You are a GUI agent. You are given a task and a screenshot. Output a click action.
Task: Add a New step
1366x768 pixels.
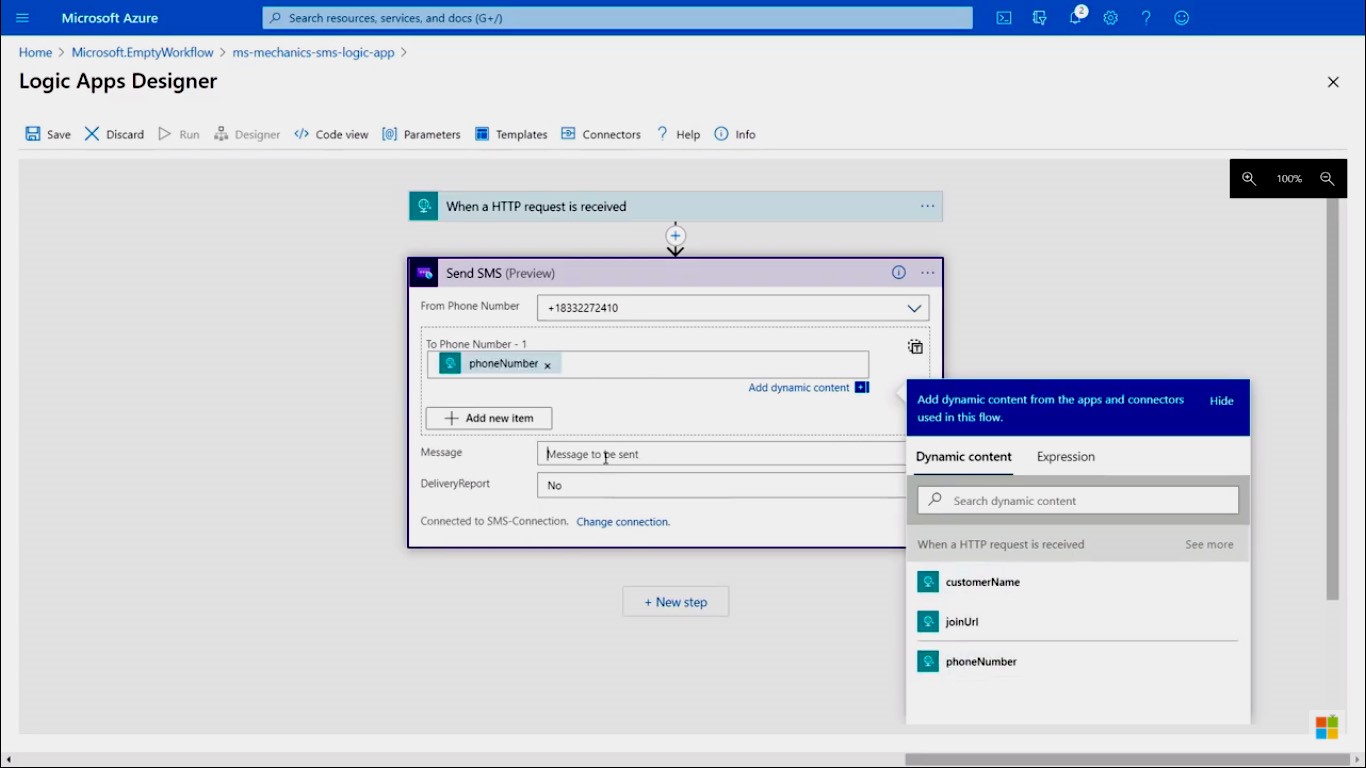pos(676,602)
